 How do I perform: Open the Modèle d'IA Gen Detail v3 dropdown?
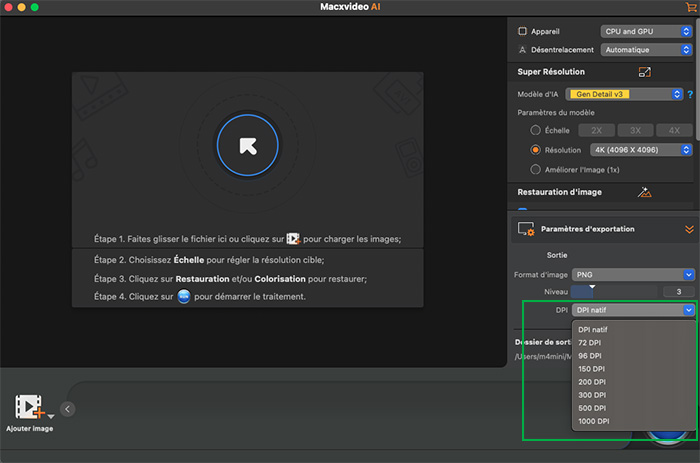pos(624,94)
